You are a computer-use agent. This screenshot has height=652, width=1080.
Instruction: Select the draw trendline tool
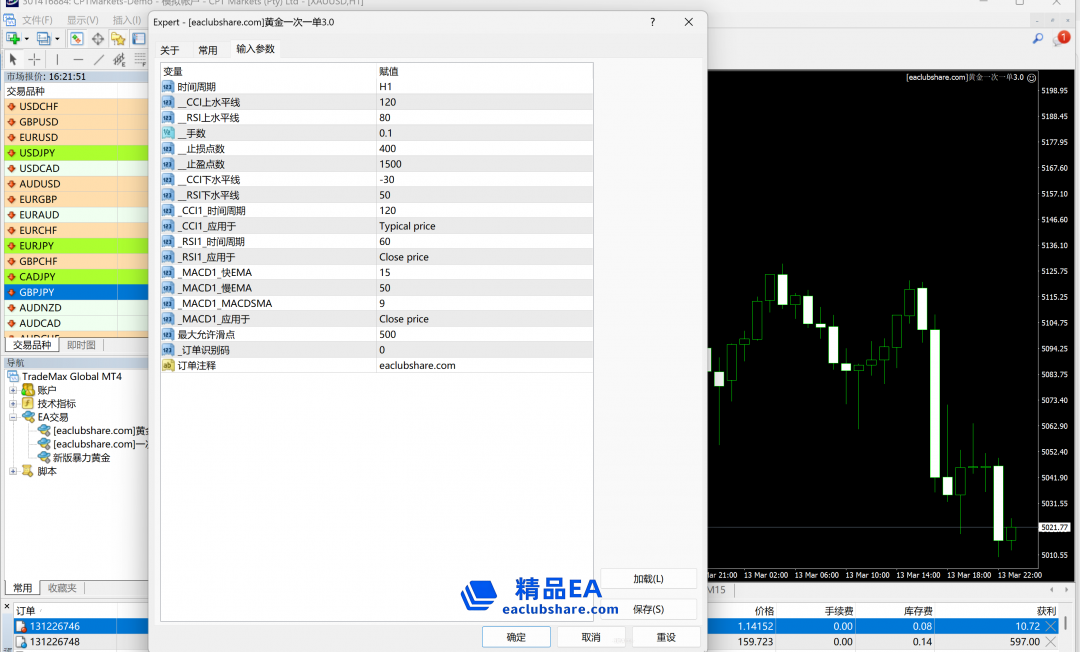tap(98, 60)
